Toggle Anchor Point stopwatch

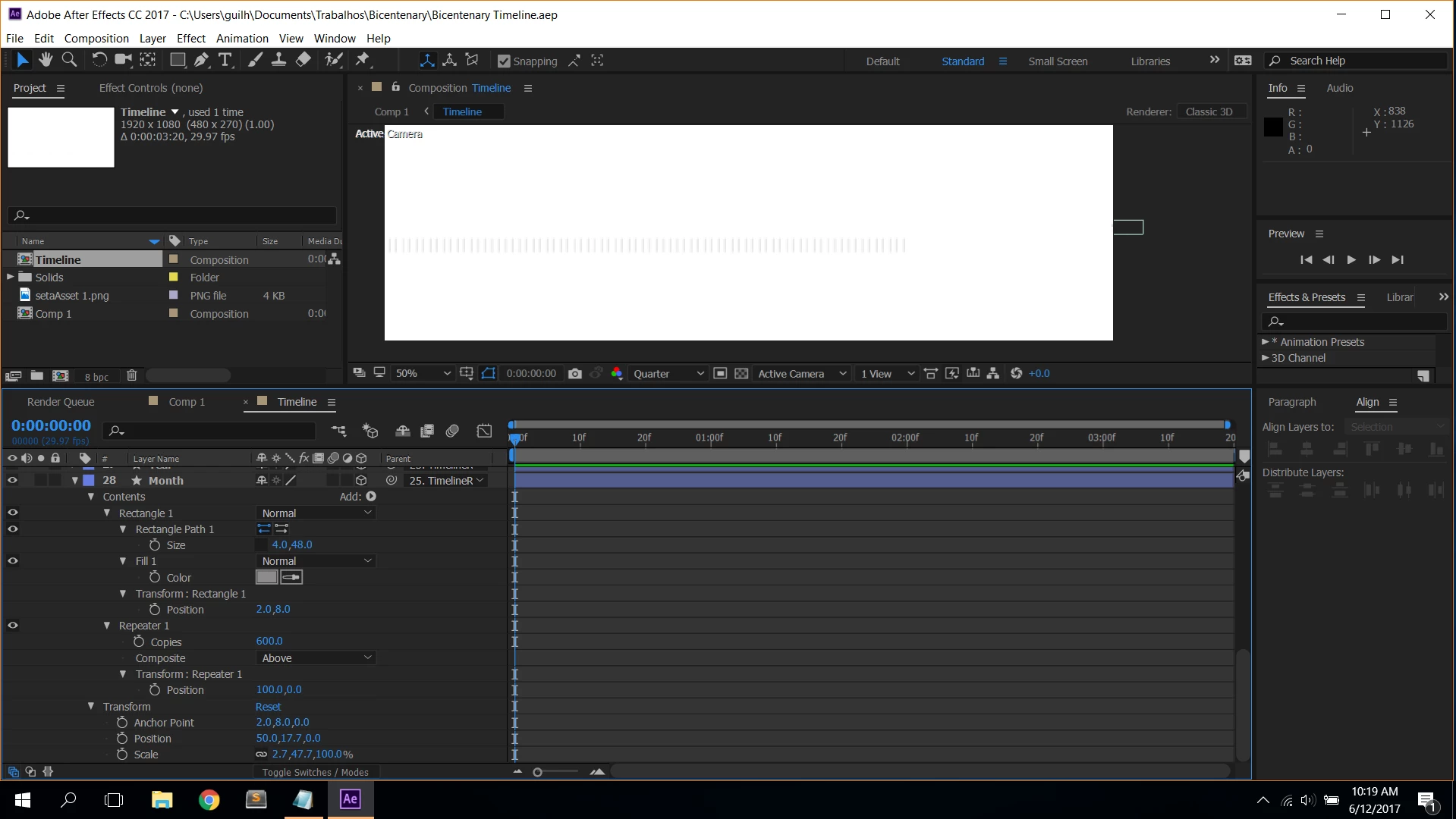(x=122, y=722)
